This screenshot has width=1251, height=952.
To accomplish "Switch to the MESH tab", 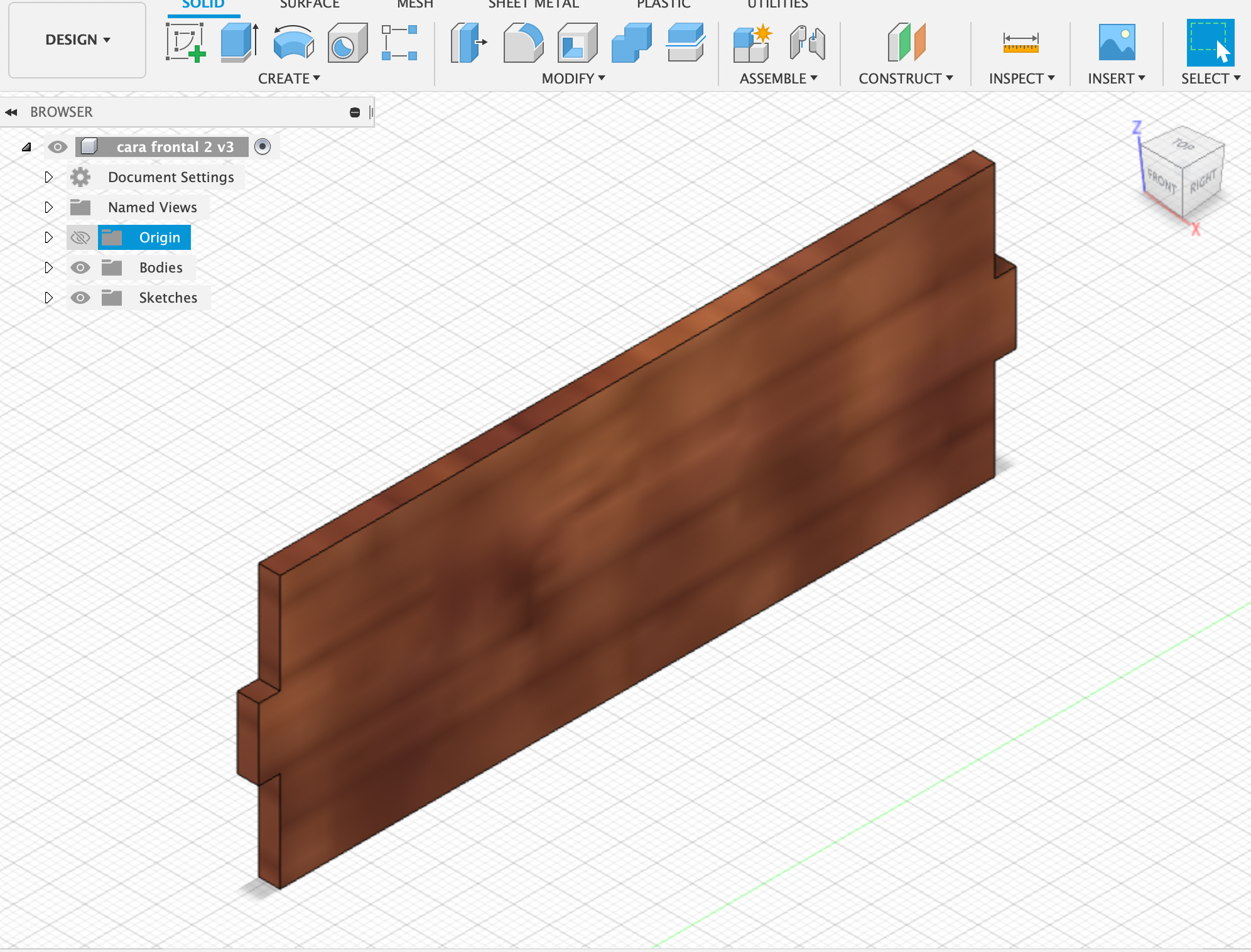I will click(415, 4).
